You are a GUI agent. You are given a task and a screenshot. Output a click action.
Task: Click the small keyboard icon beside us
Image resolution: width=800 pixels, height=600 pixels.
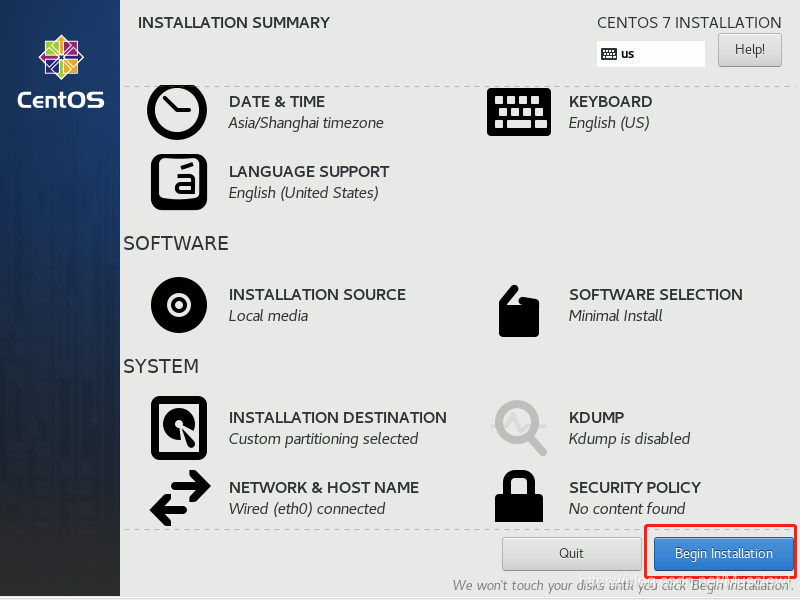point(609,54)
